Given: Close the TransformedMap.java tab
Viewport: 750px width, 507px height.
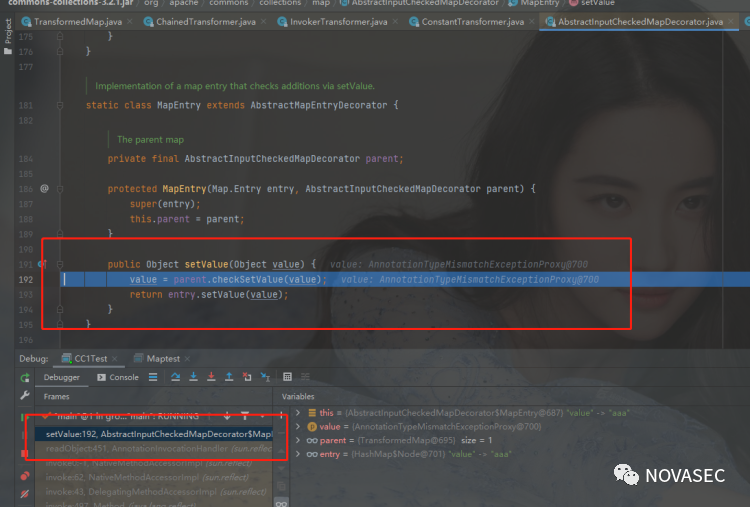Looking at the screenshot, I should (x=131, y=22).
